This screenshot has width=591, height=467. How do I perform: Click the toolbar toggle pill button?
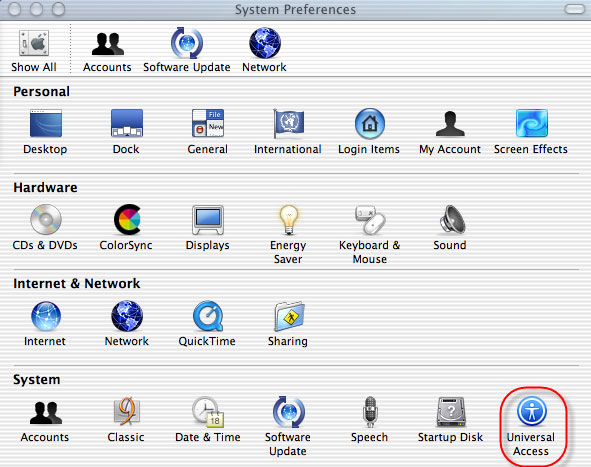tap(574, 9)
